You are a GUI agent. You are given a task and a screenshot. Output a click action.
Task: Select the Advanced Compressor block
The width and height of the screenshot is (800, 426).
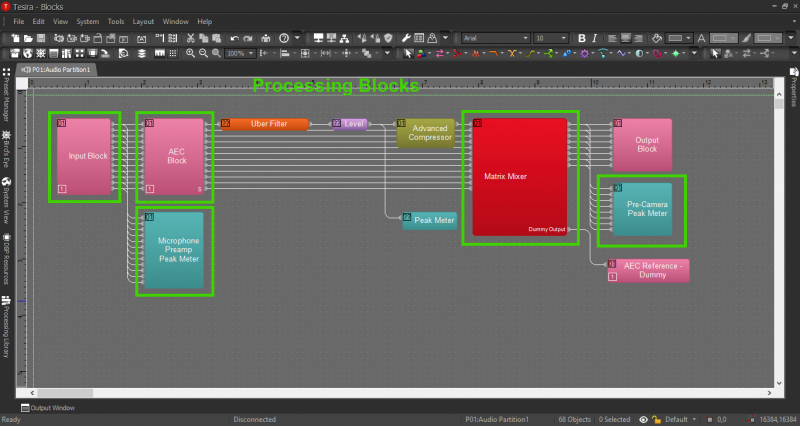[x=426, y=133]
